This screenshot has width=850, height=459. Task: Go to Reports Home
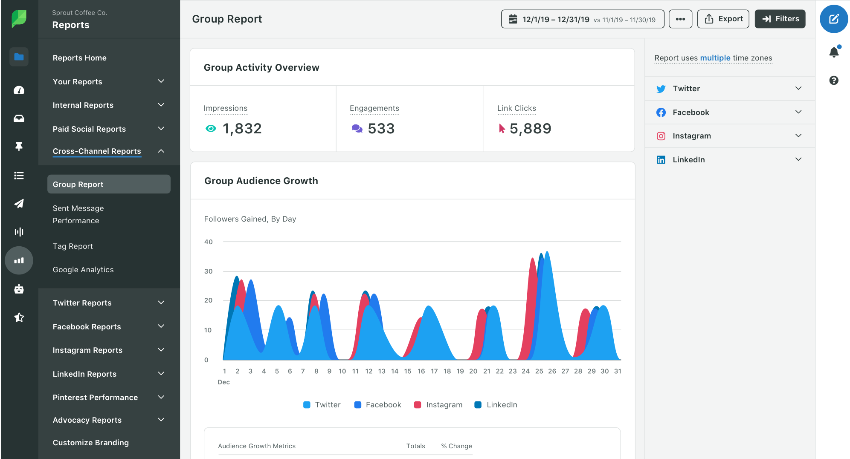[x=79, y=58]
